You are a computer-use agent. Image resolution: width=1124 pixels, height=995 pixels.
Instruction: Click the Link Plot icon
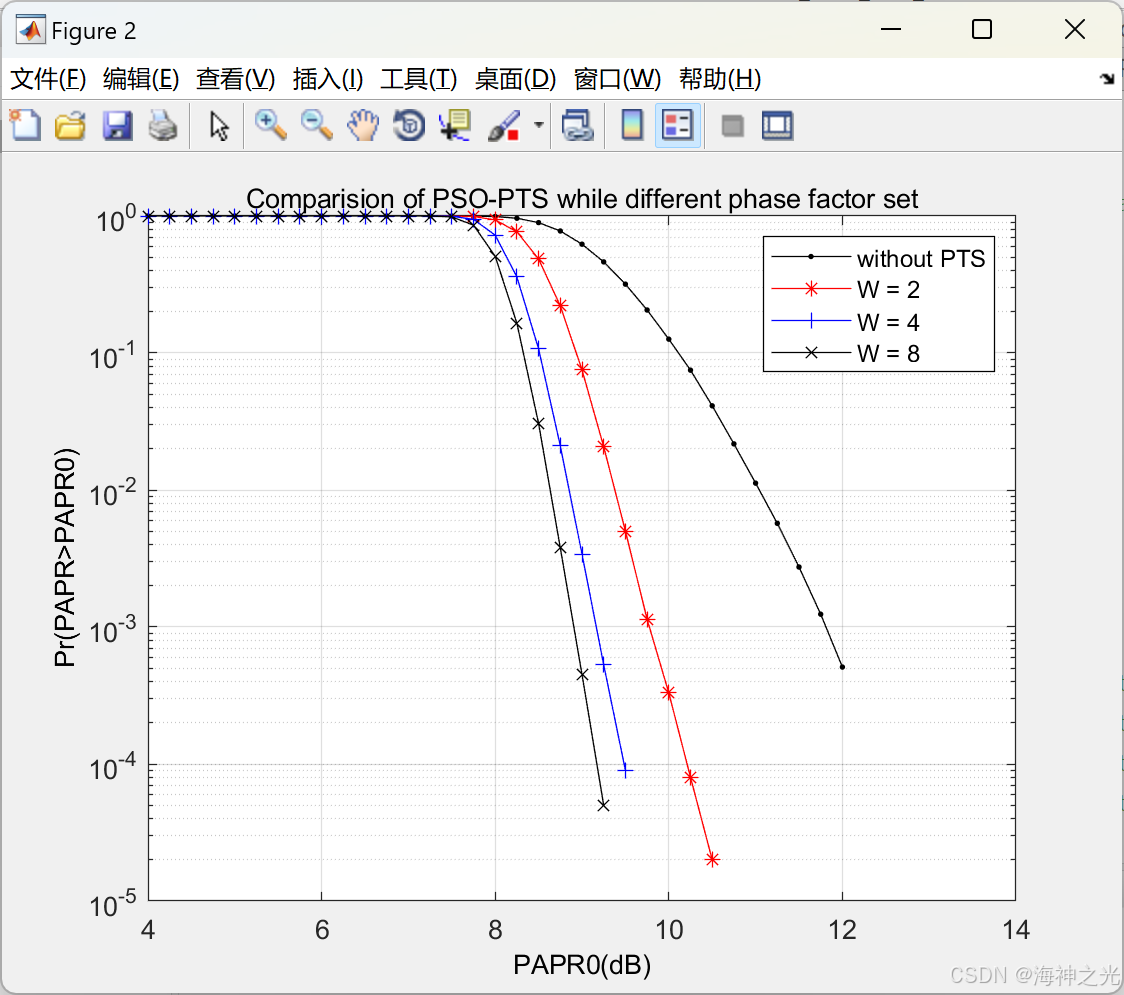(578, 125)
